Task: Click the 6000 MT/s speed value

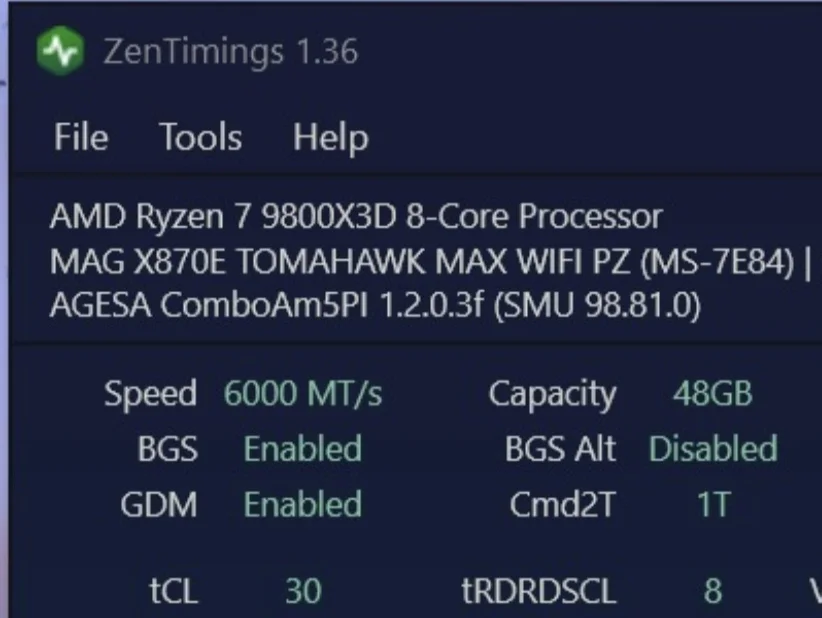Action: (x=303, y=394)
